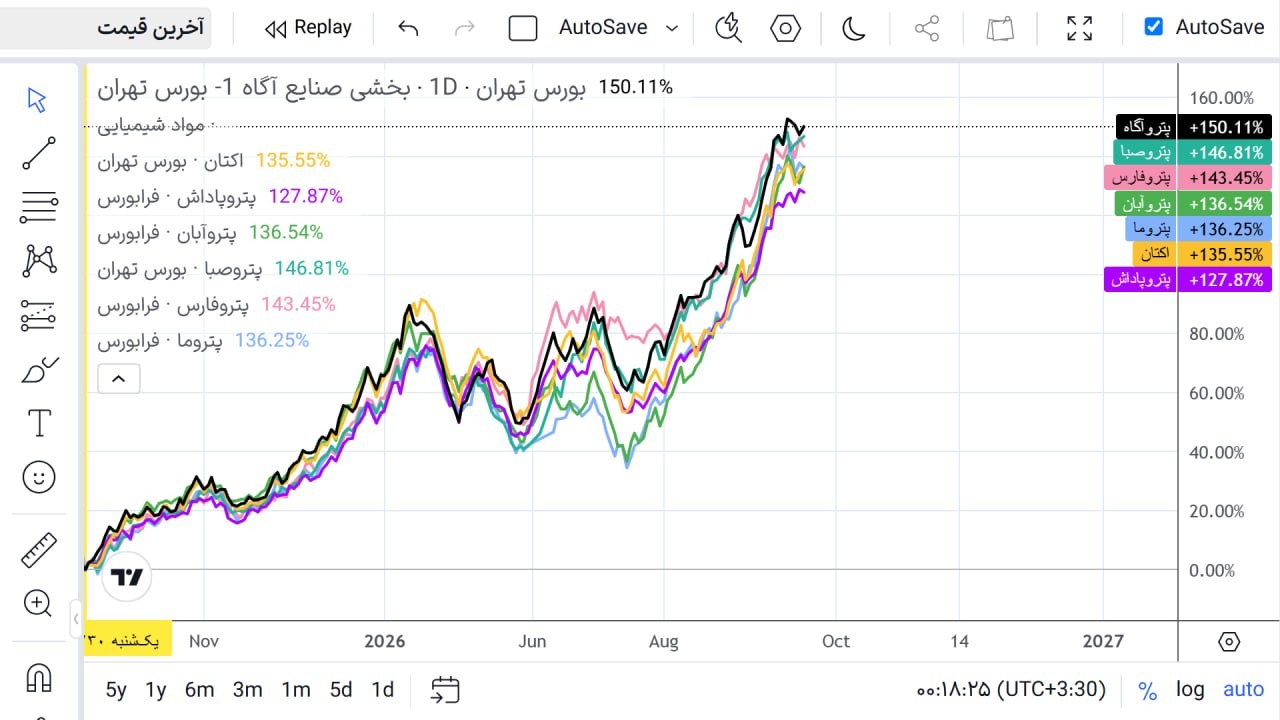Click the share chart icon
Viewport: 1280px width, 720px height.
(x=927, y=28)
